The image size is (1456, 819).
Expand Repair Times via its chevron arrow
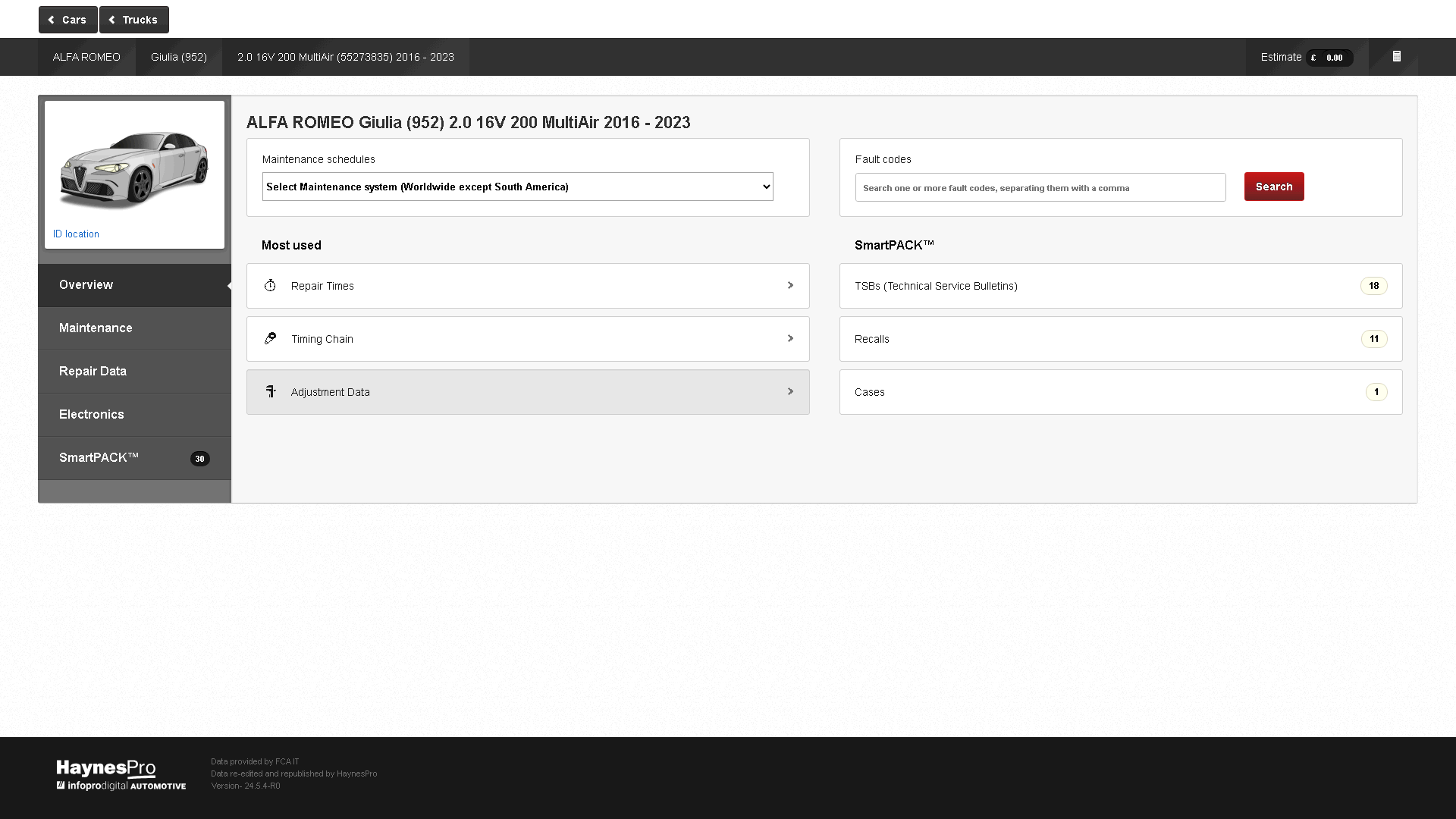[x=790, y=286]
